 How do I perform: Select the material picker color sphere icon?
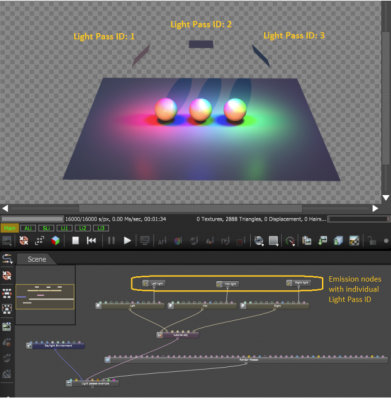178,240
